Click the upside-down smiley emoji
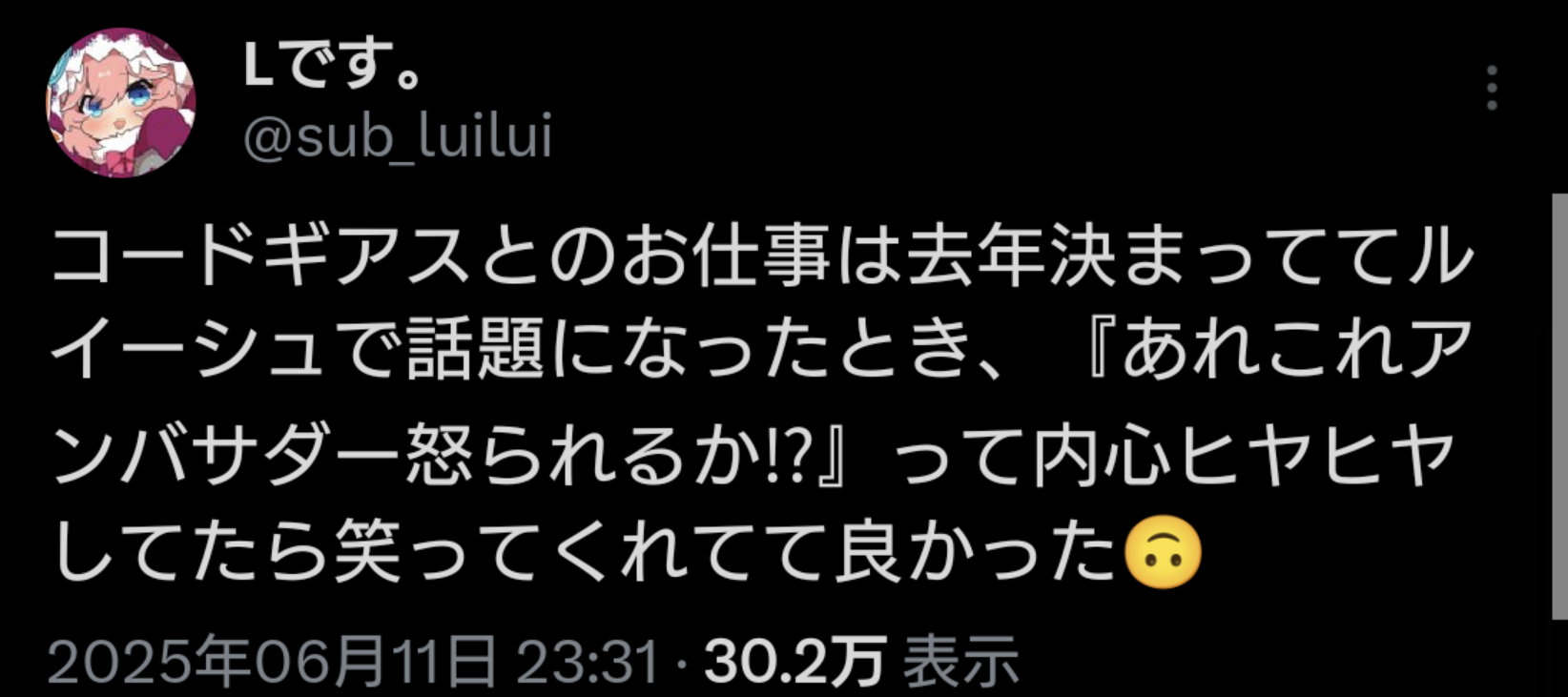 1163,555
